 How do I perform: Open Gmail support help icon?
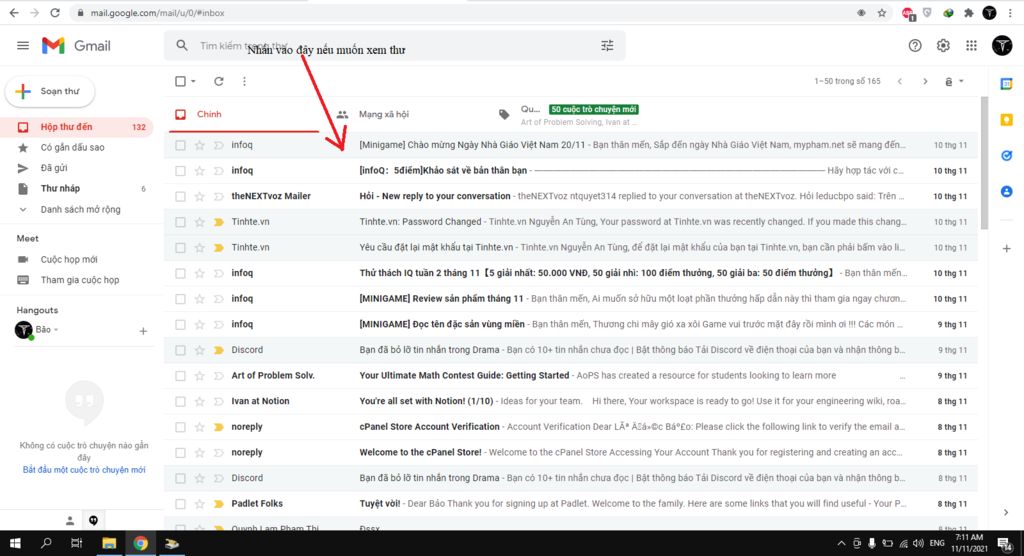[915, 46]
